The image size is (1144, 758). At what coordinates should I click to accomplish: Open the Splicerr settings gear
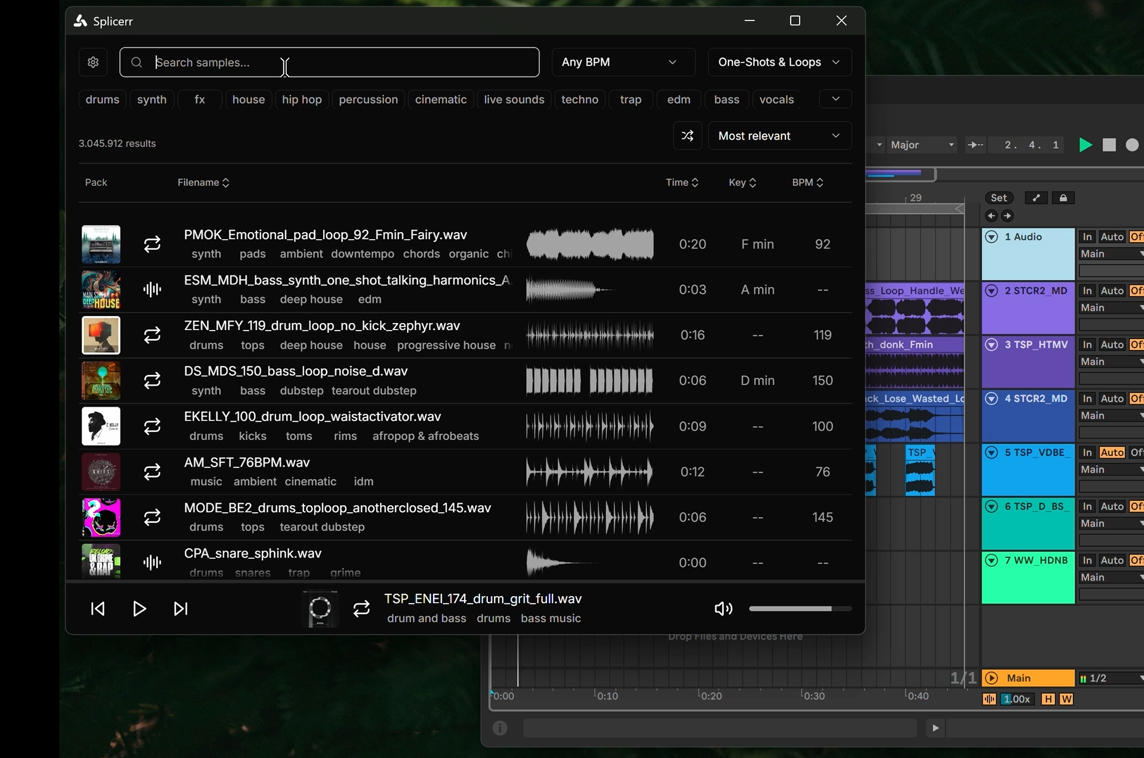coord(93,62)
